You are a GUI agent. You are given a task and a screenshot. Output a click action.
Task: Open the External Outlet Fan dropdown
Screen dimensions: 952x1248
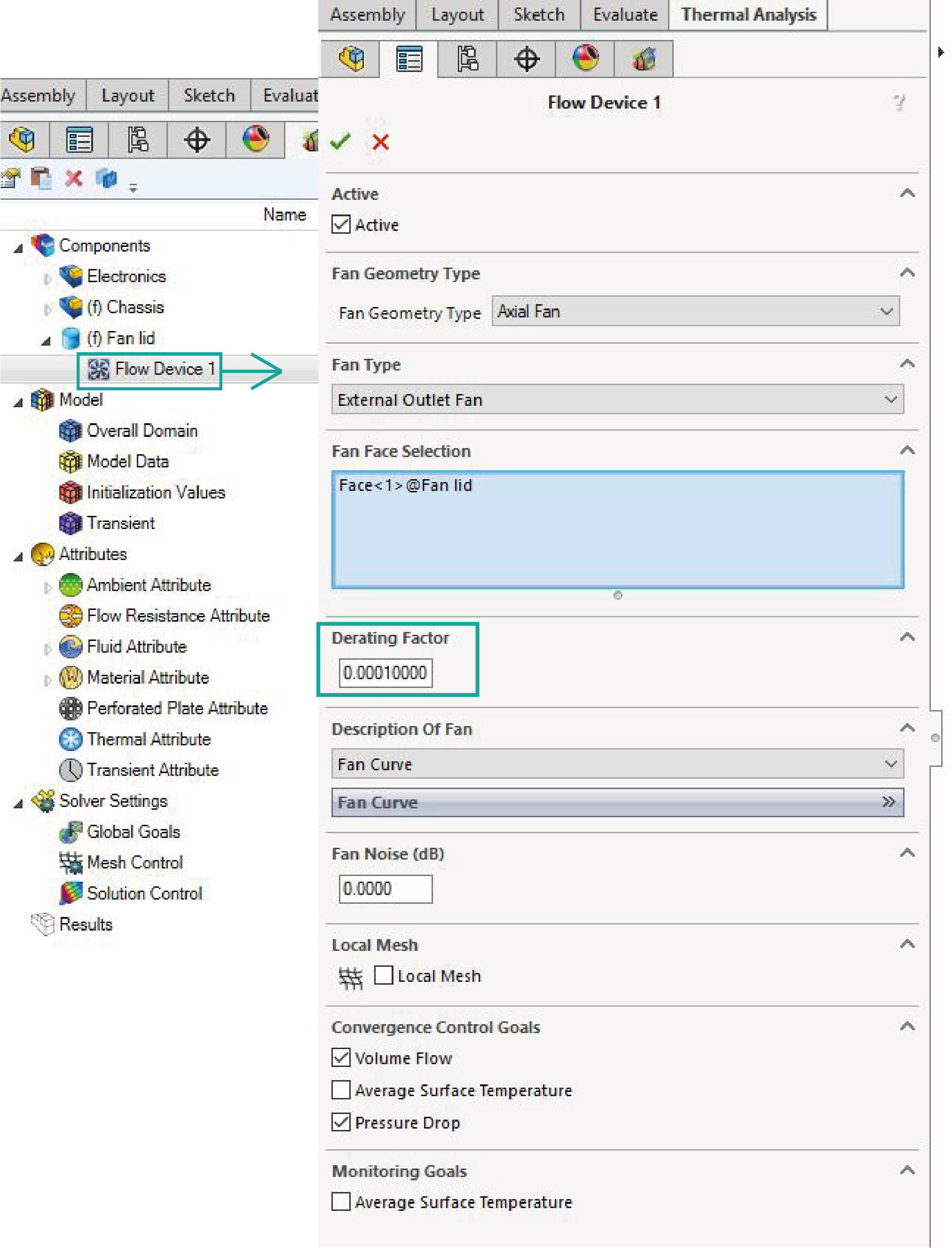coord(617,400)
